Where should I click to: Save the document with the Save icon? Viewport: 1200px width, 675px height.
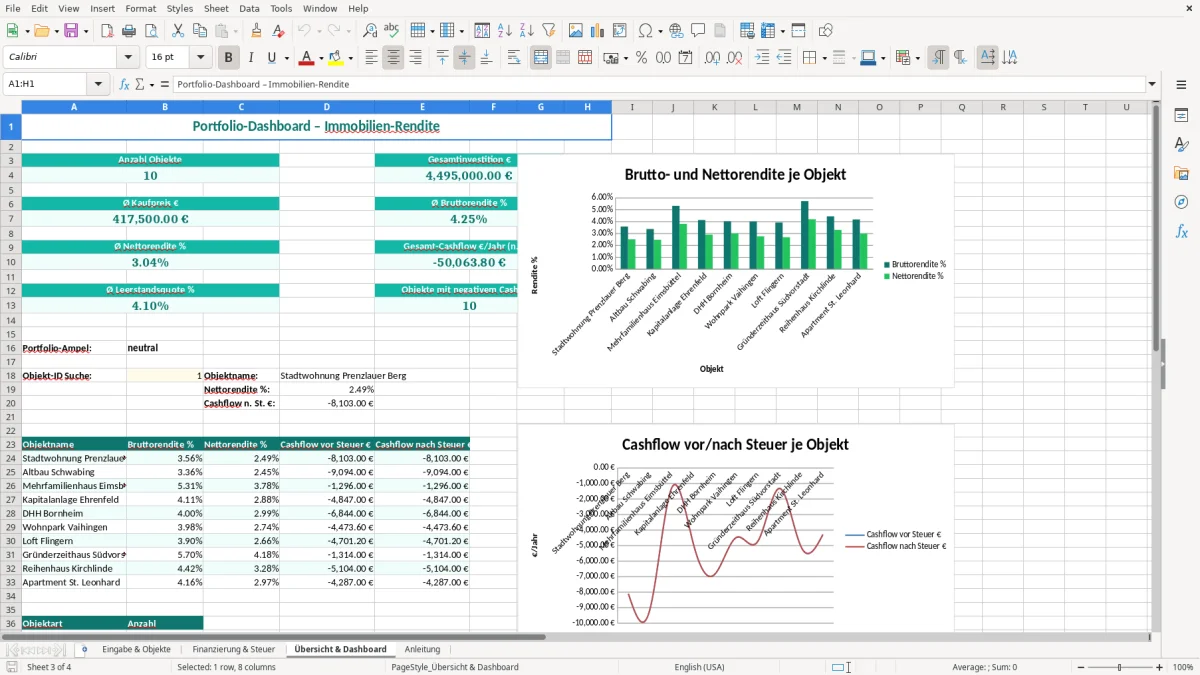[x=71, y=31]
